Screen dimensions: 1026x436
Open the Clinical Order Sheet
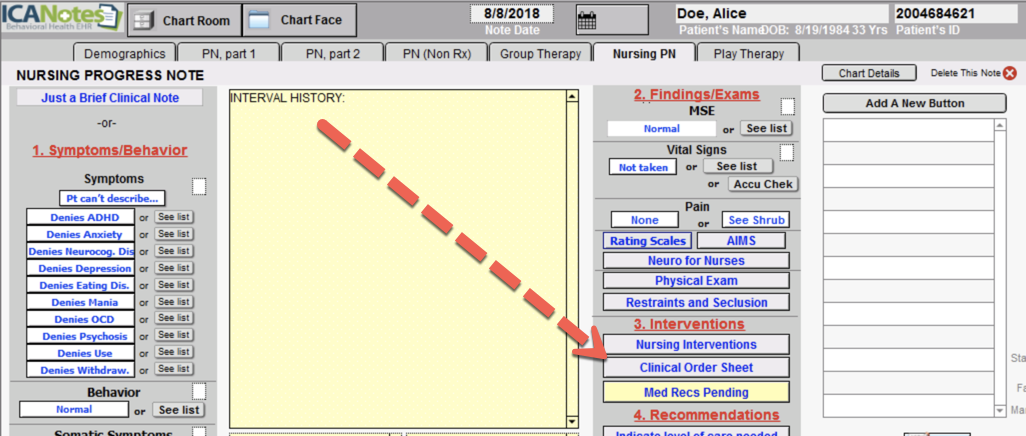tap(696, 368)
